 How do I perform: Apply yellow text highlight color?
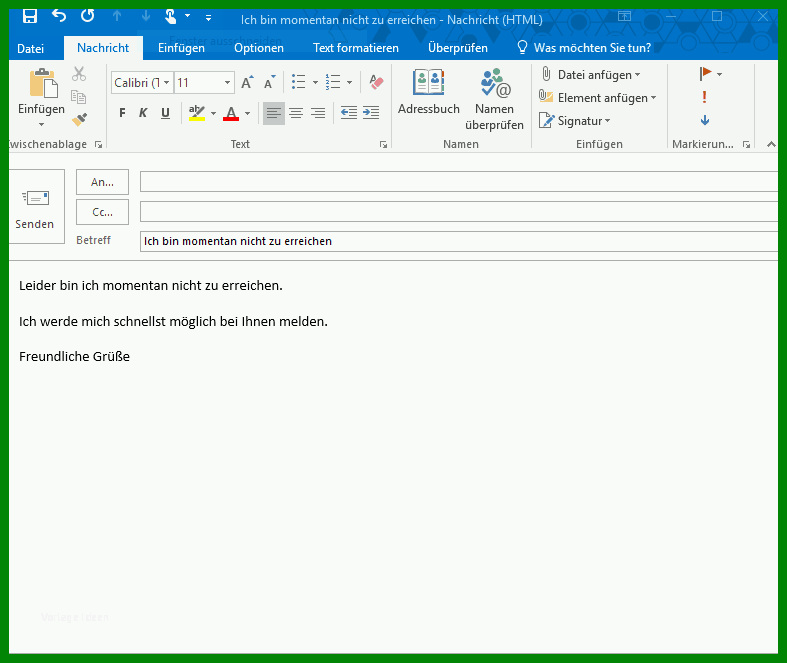point(197,113)
